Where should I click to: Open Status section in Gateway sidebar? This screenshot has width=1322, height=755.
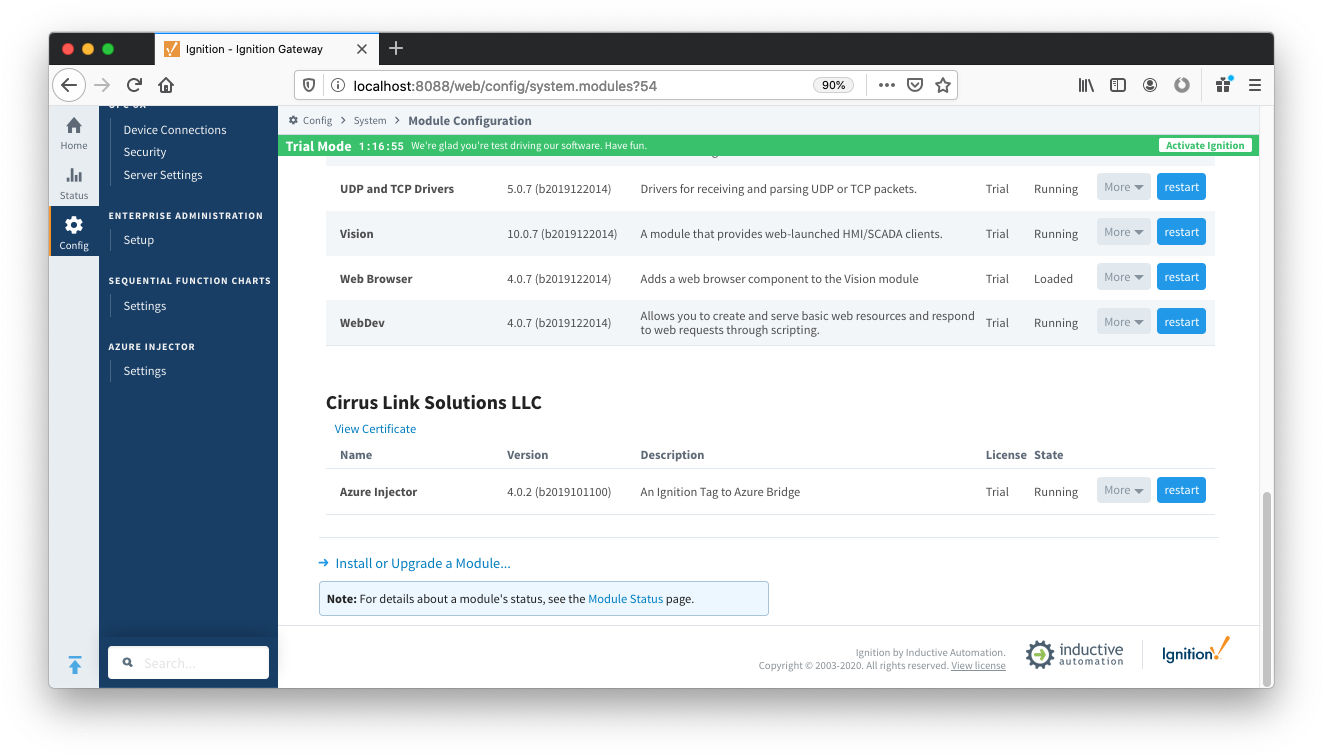pos(74,183)
